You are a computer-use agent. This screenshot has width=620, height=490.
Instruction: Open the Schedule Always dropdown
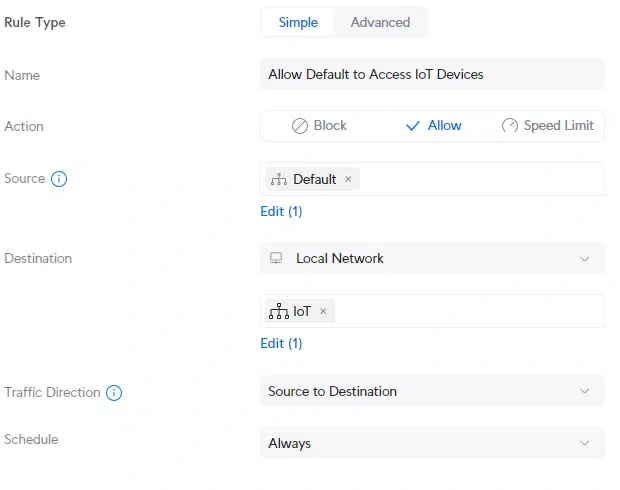click(432, 443)
